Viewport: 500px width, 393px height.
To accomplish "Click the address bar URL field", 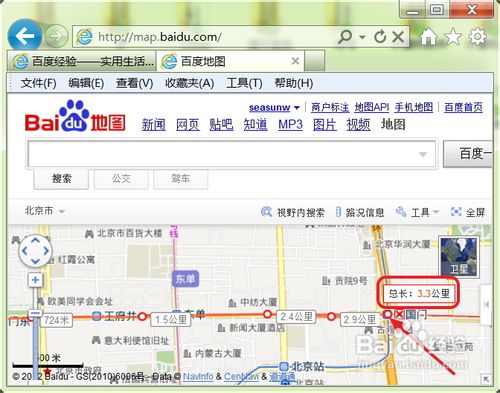I will pos(213,37).
